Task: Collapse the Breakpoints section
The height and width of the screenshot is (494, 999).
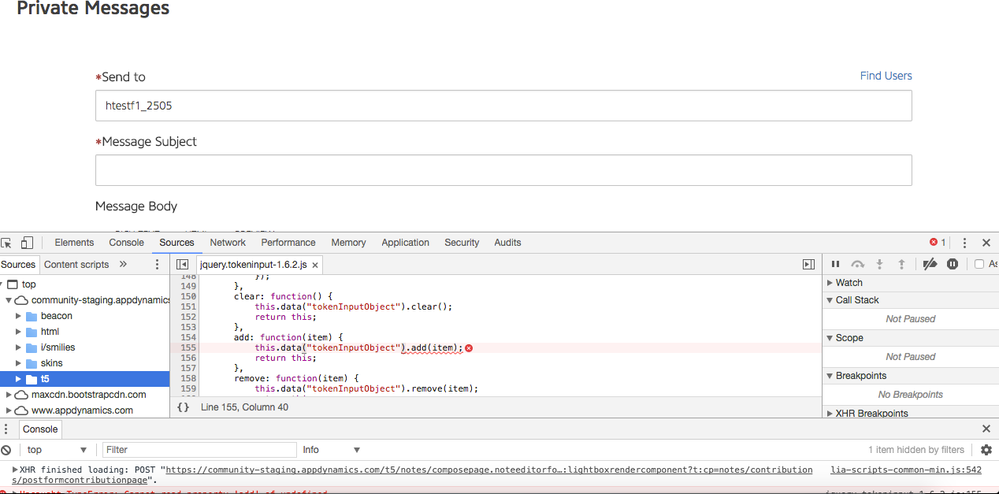Action: coord(830,375)
